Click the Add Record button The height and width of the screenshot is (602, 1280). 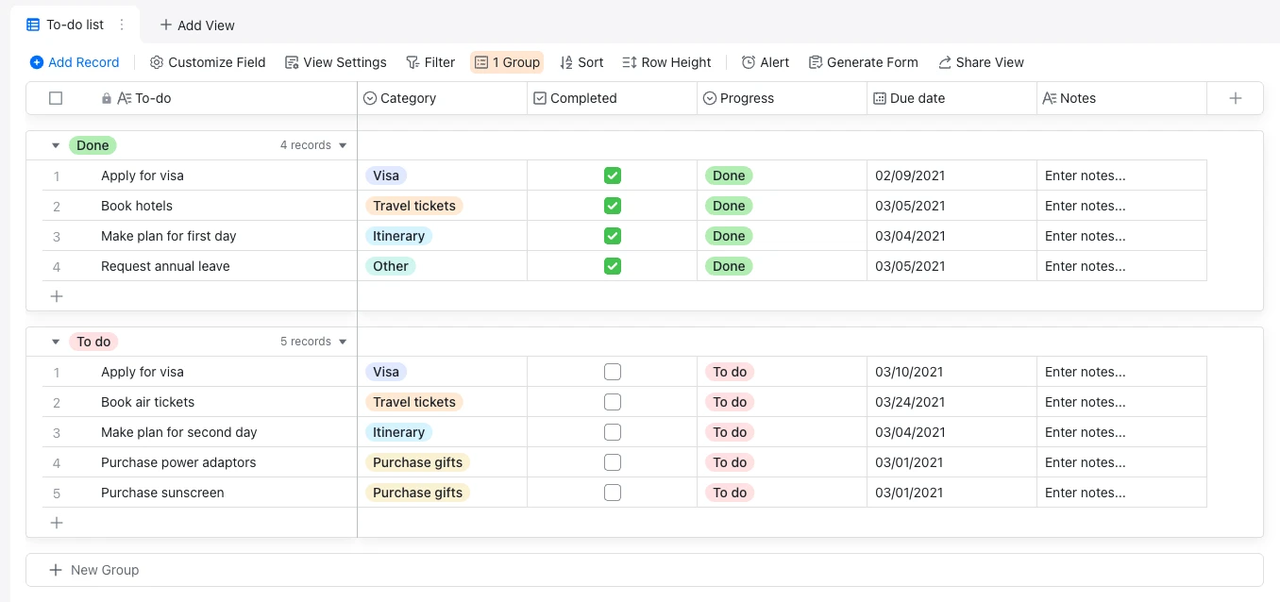click(x=75, y=62)
